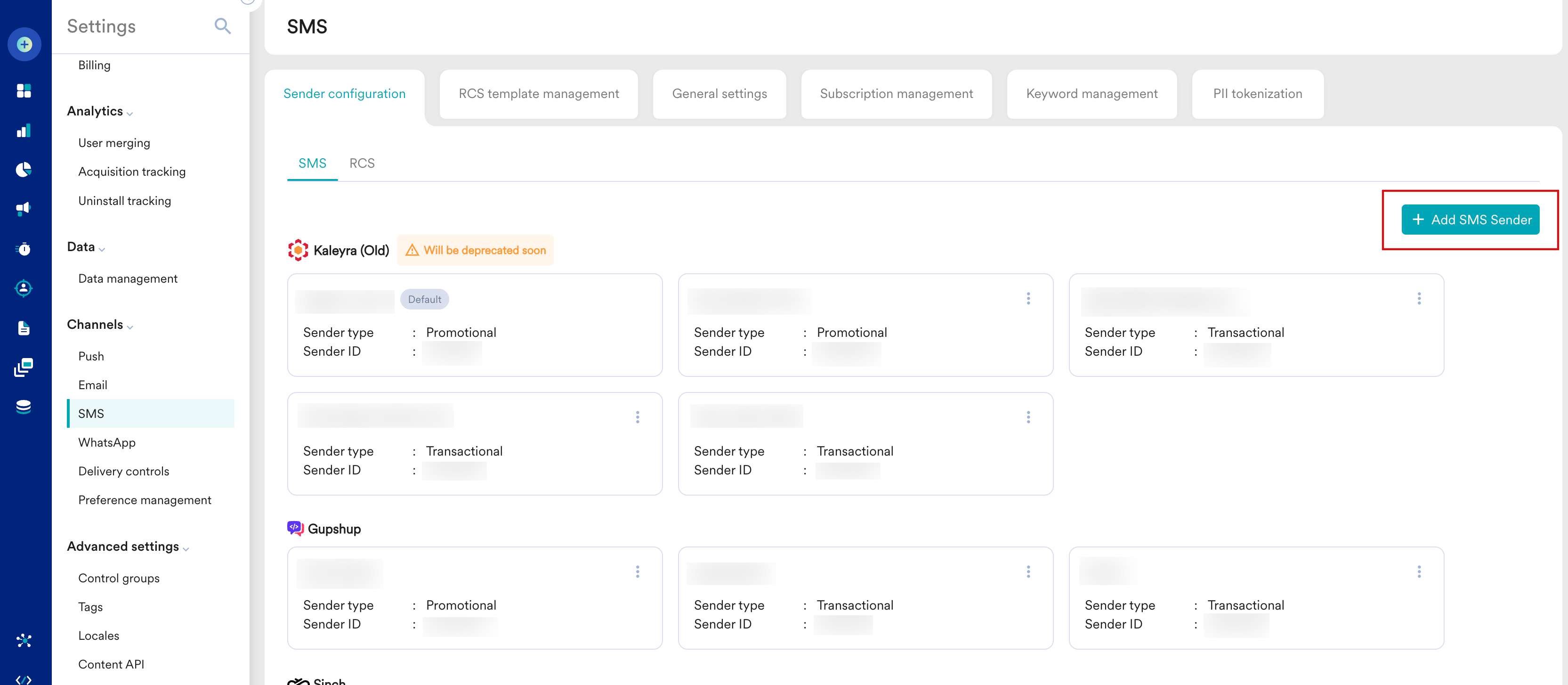Open the stopwatch journeys icon in sidebar
The width and height of the screenshot is (1568, 685).
[x=24, y=248]
